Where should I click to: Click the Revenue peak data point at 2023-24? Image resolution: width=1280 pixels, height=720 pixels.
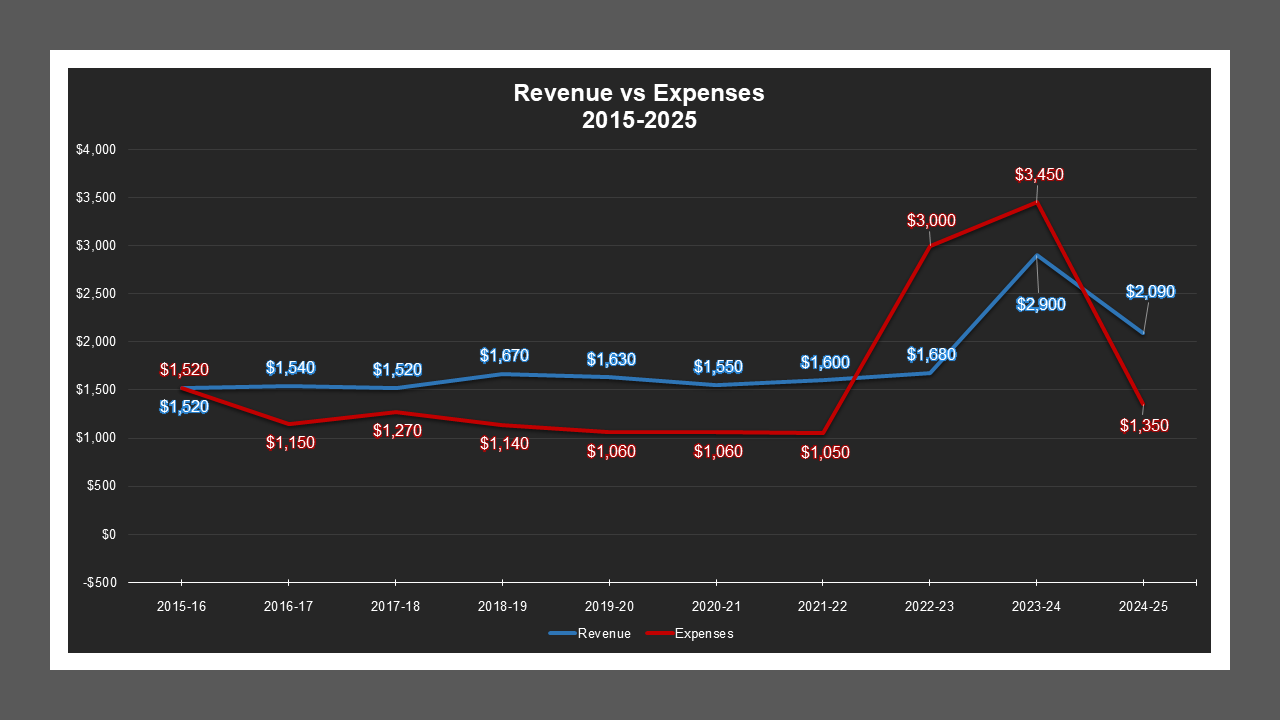1037,254
